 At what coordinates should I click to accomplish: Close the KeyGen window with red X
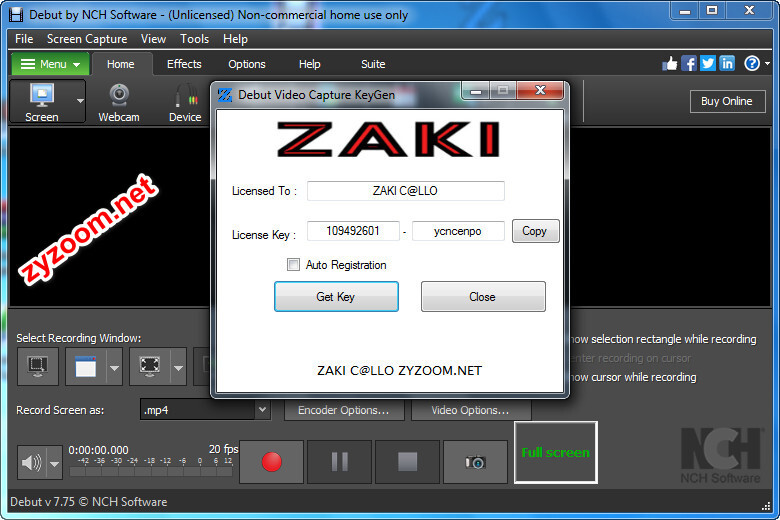pos(540,90)
